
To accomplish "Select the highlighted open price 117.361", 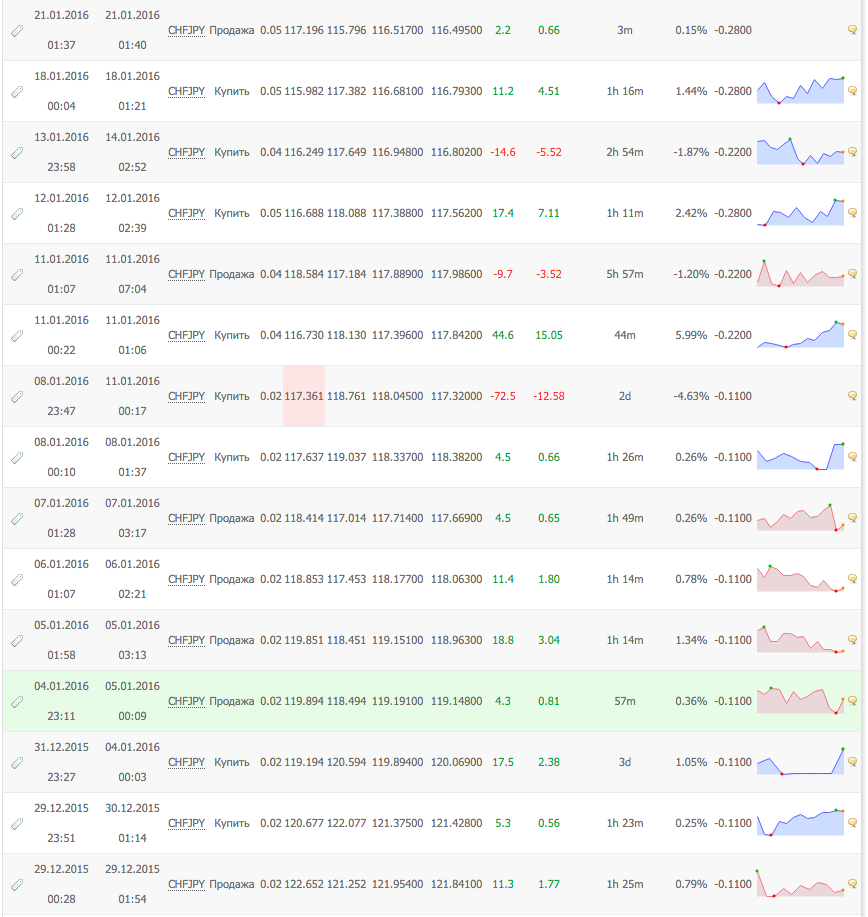I will click(304, 396).
